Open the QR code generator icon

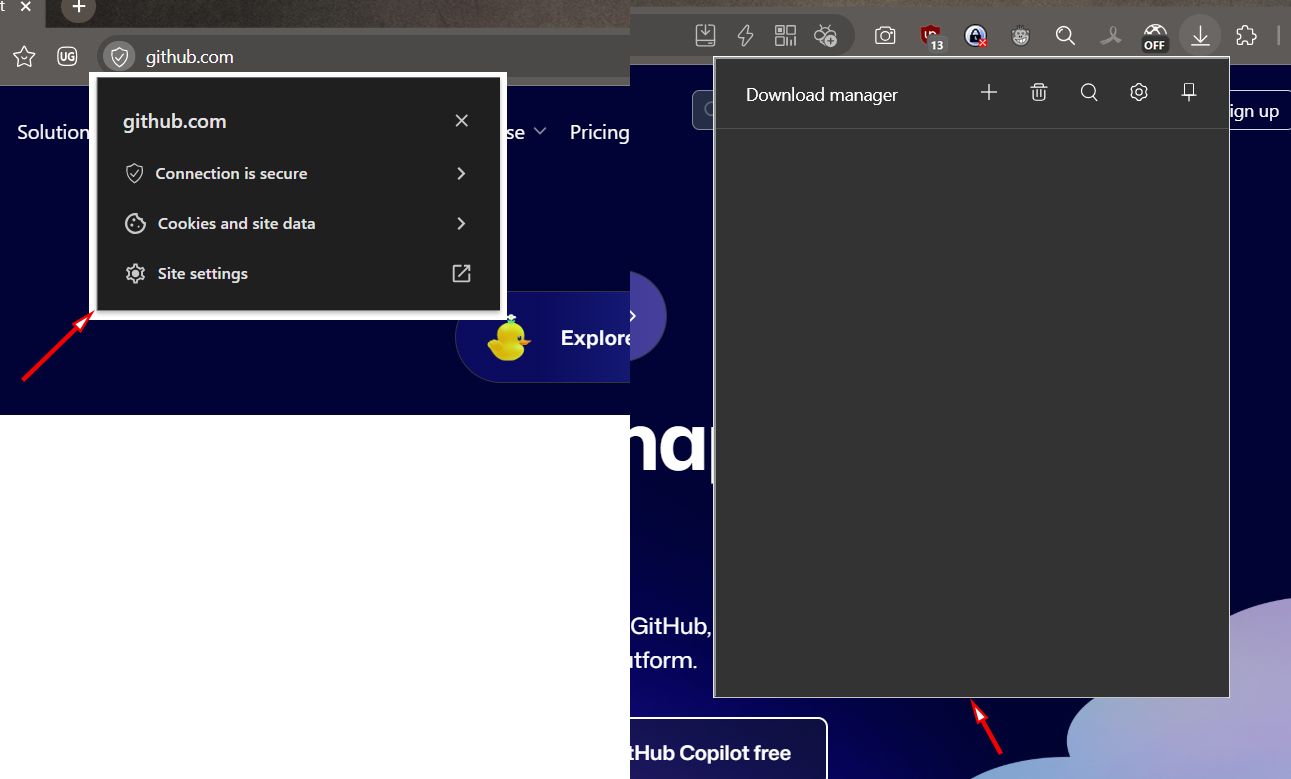pos(785,36)
